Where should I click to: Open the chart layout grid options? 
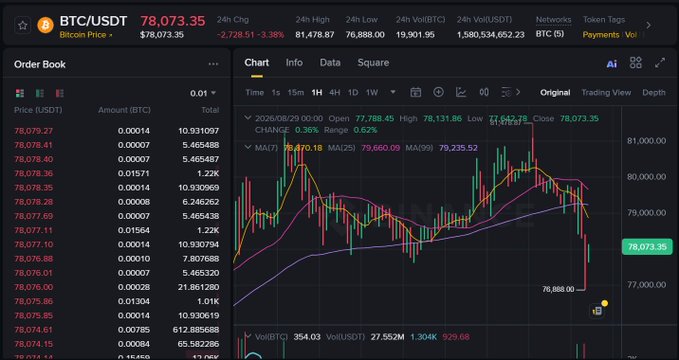pos(636,63)
